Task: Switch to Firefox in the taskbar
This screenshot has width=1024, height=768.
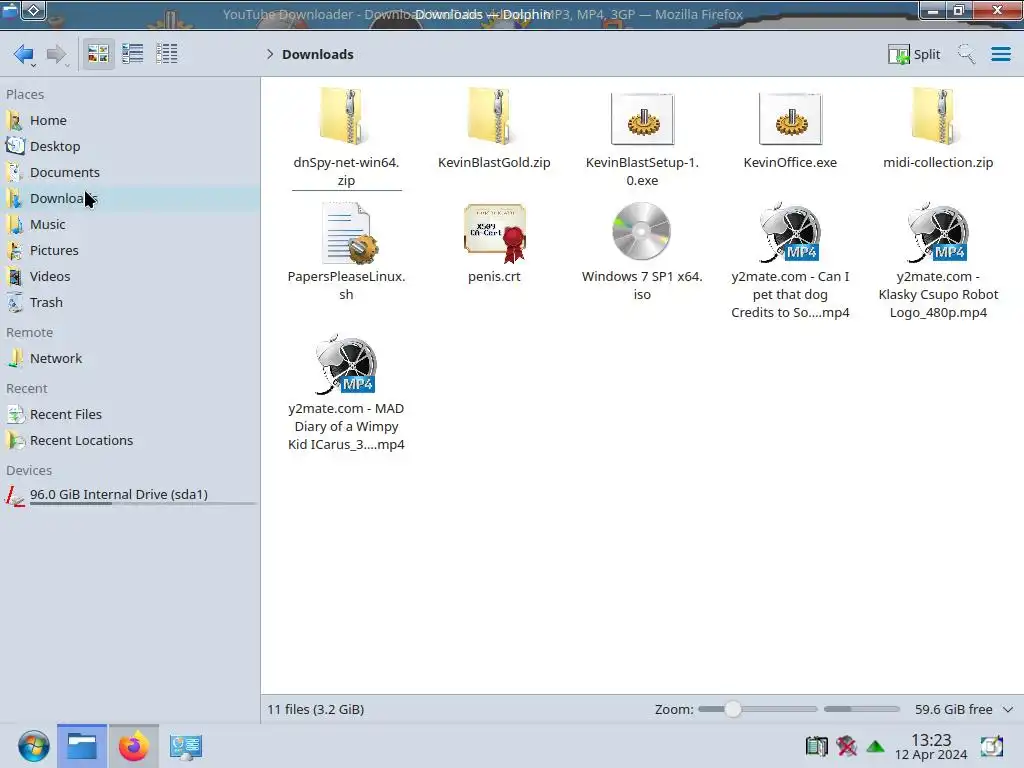Action: point(133,746)
